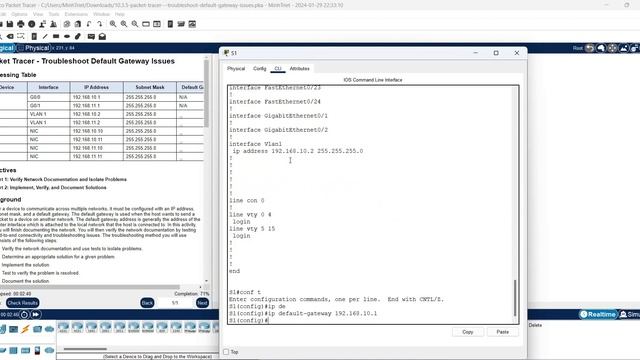Open the Tools menu
This screenshot has width=640, height=360.
click(x=54, y=14)
